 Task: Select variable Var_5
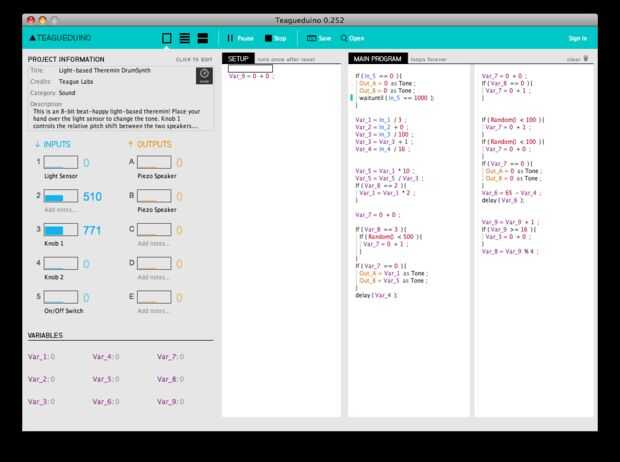point(106,379)
